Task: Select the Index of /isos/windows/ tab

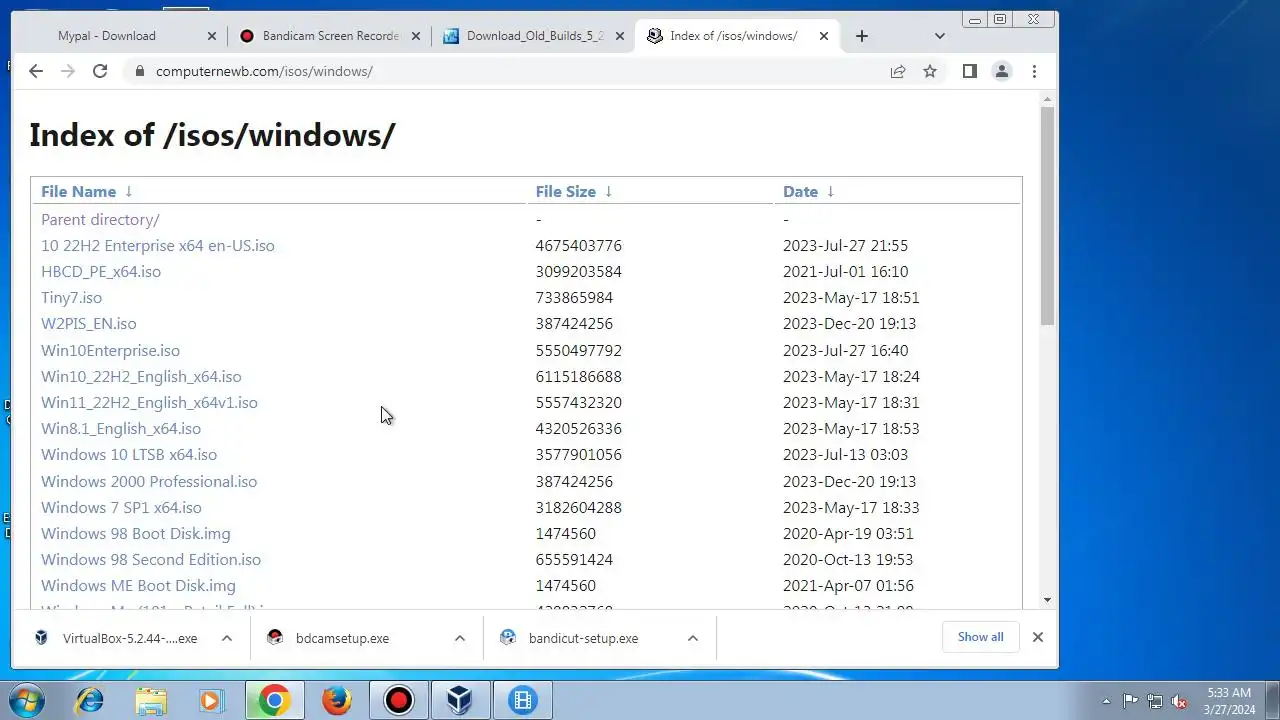Action: tap(733, 36)
